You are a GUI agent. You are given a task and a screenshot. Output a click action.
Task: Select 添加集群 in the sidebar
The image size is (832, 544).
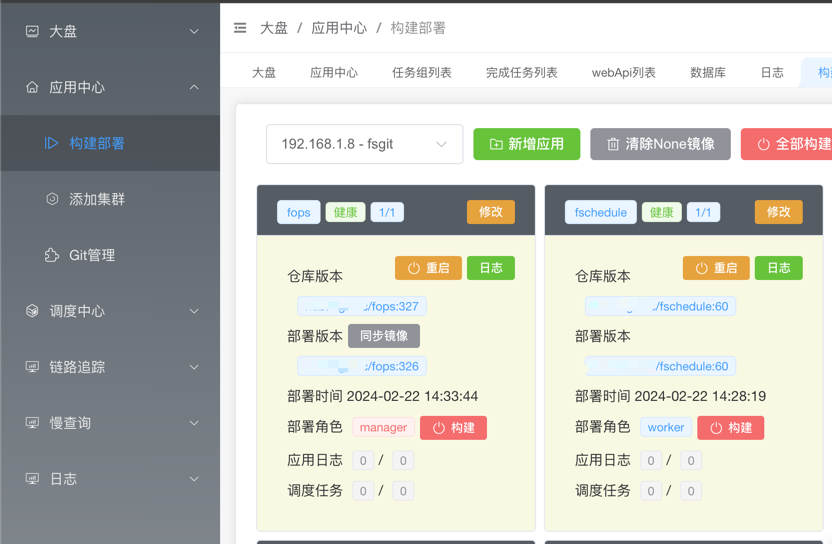pyautogui.click(x=110, y=199)
